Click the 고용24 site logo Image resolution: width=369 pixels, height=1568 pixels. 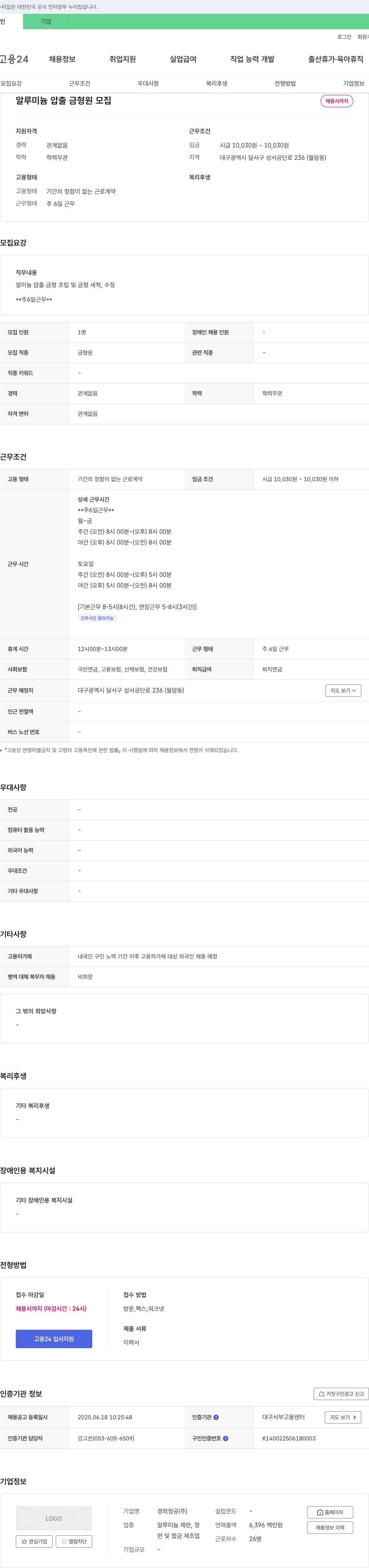click(x=14, y=59)
